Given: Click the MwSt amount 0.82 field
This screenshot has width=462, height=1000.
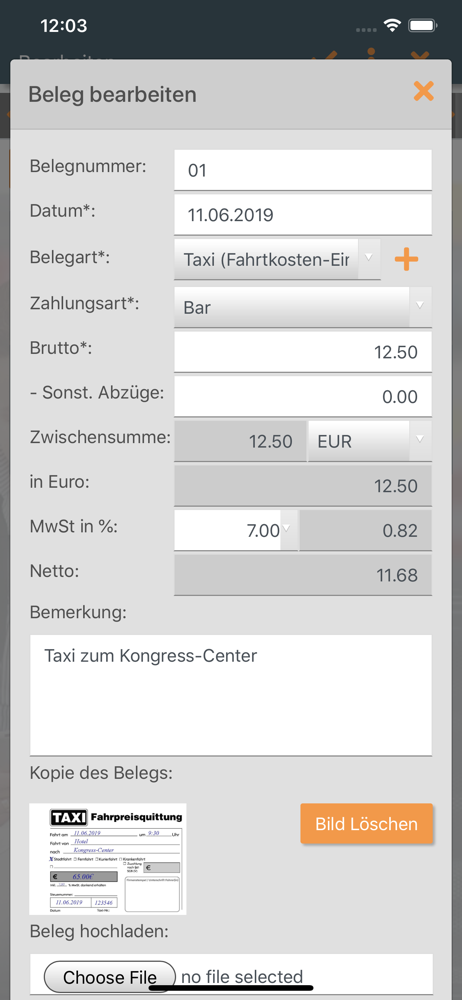Looking at the screenshot, I should tap(366, 531).
